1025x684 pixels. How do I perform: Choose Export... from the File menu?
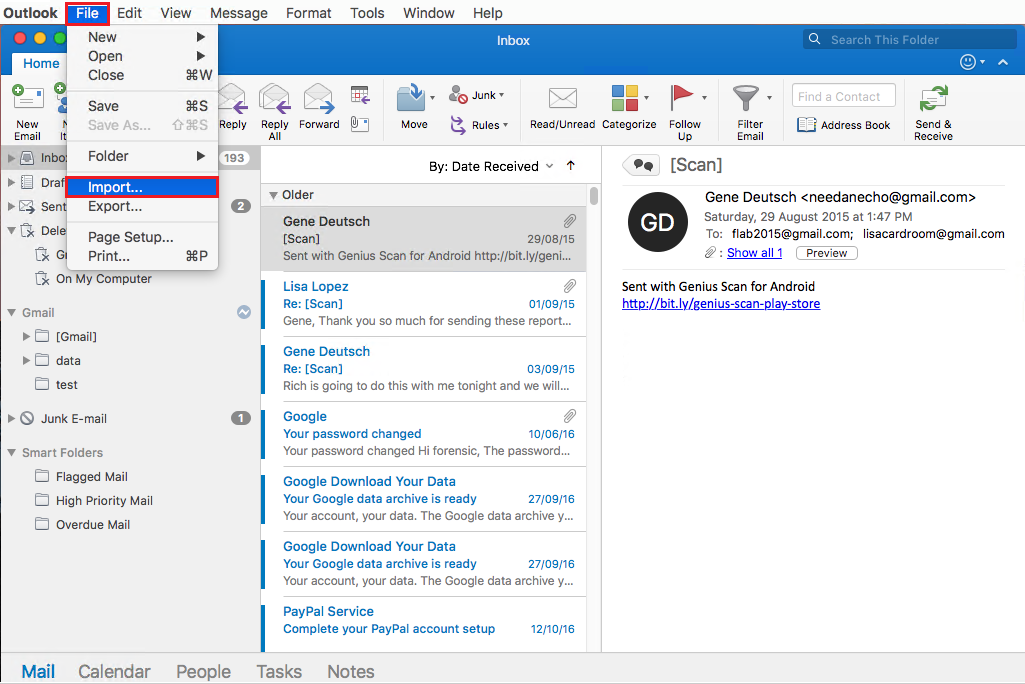143,206
